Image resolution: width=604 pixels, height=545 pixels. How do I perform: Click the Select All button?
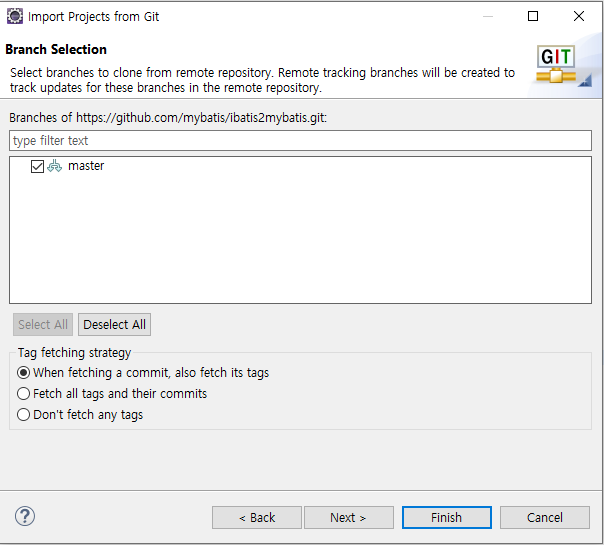click(x=43, y=324)
